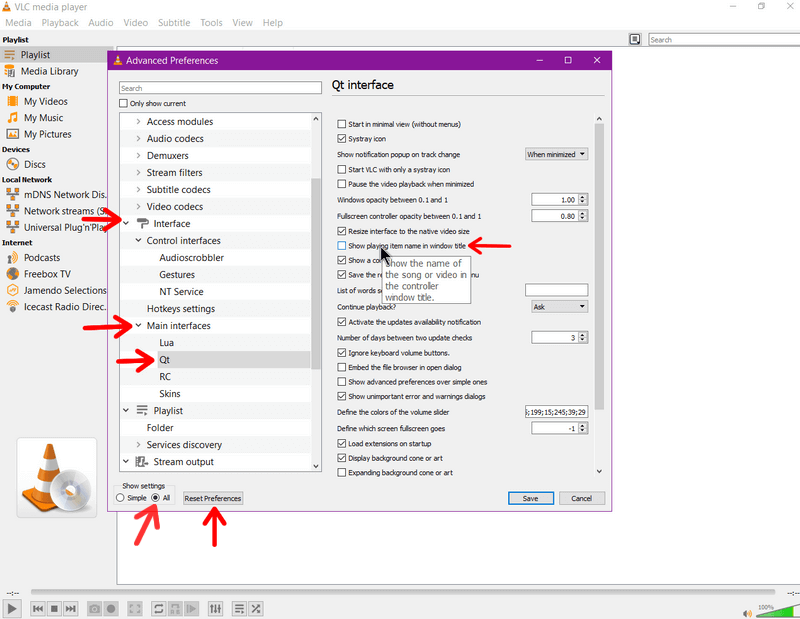Take a snapshot with the camera icon
The width and height of the screenshot is (800, 619).
[94, 608]
